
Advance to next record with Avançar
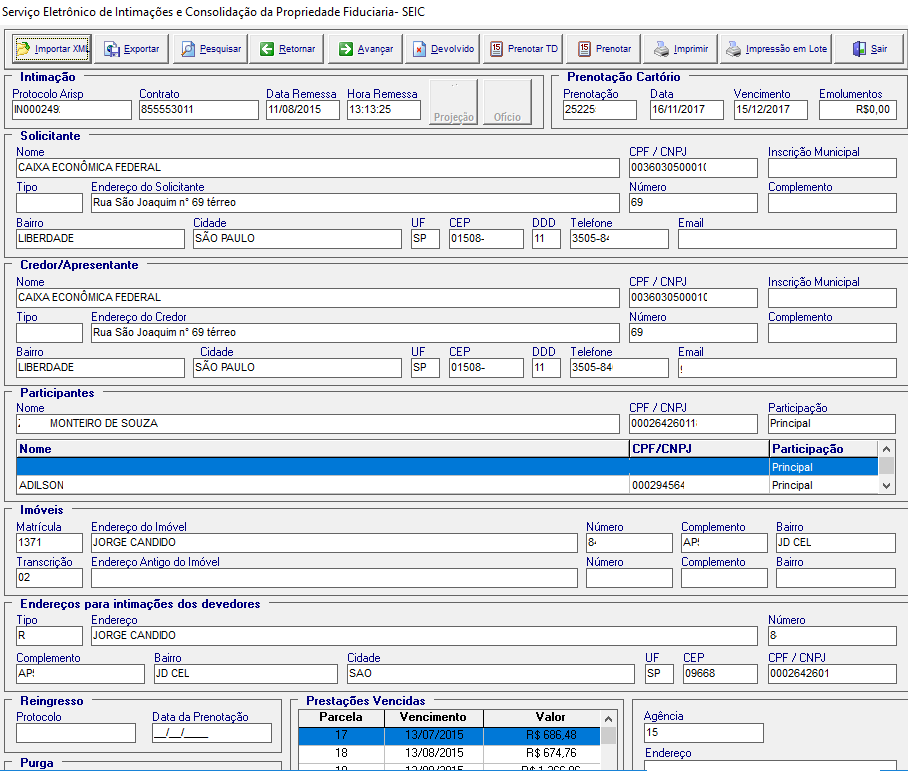pyautogui.click(x=366, y=49)
